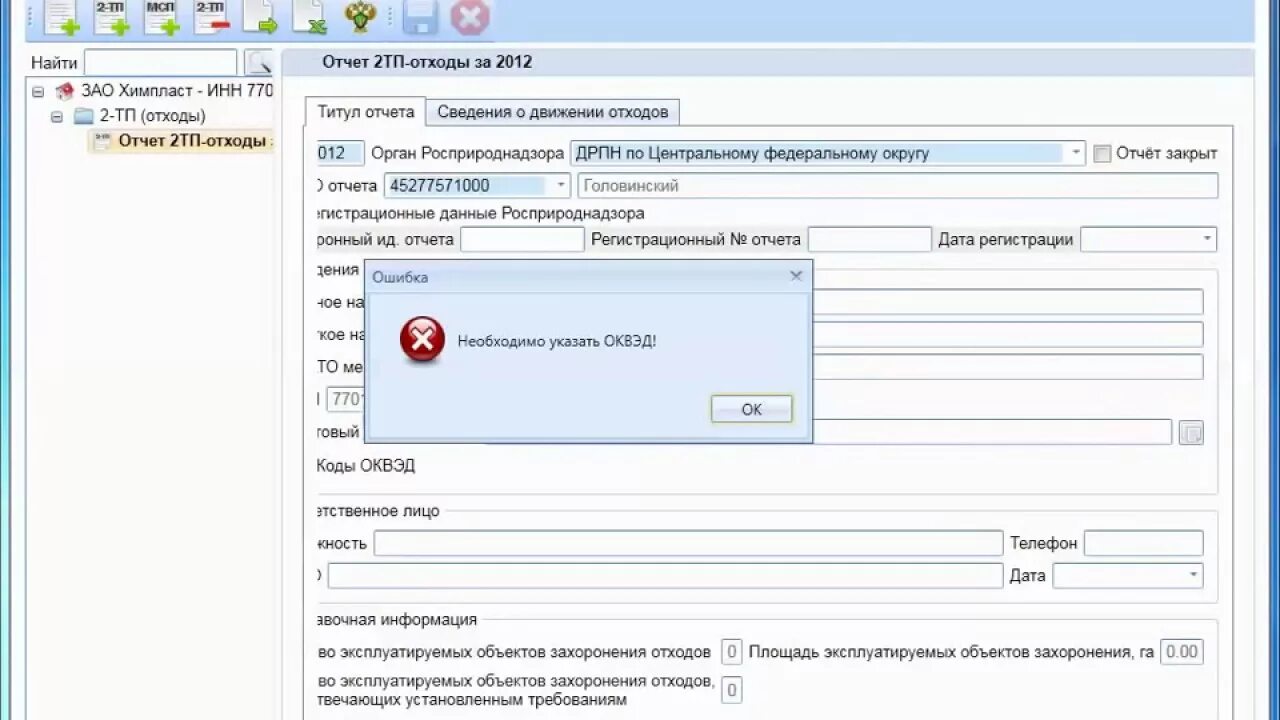Click the 2-ТП (отходы) folder icon
The height and width of the screenshot is (720, 1280).
tap(84, 116)
